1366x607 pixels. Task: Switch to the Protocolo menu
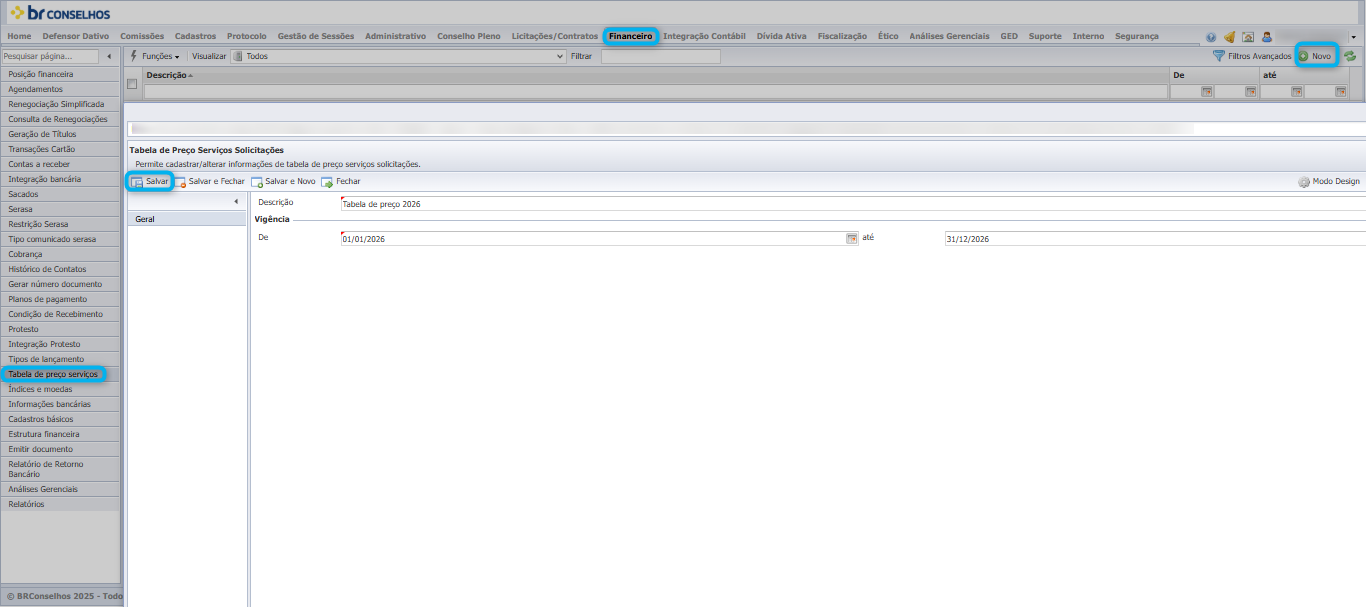247,36
